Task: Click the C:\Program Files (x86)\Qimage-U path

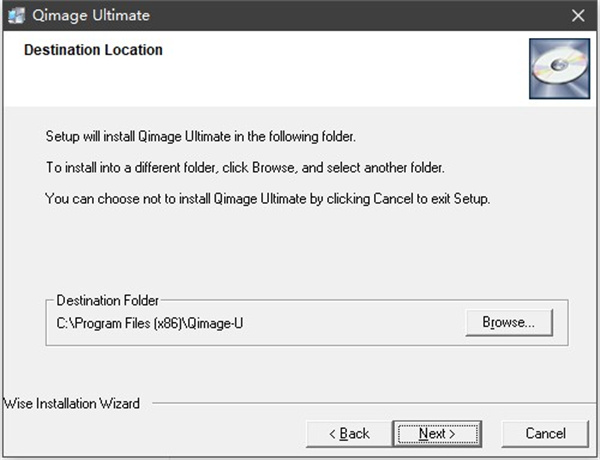Action: click(150, 323)
